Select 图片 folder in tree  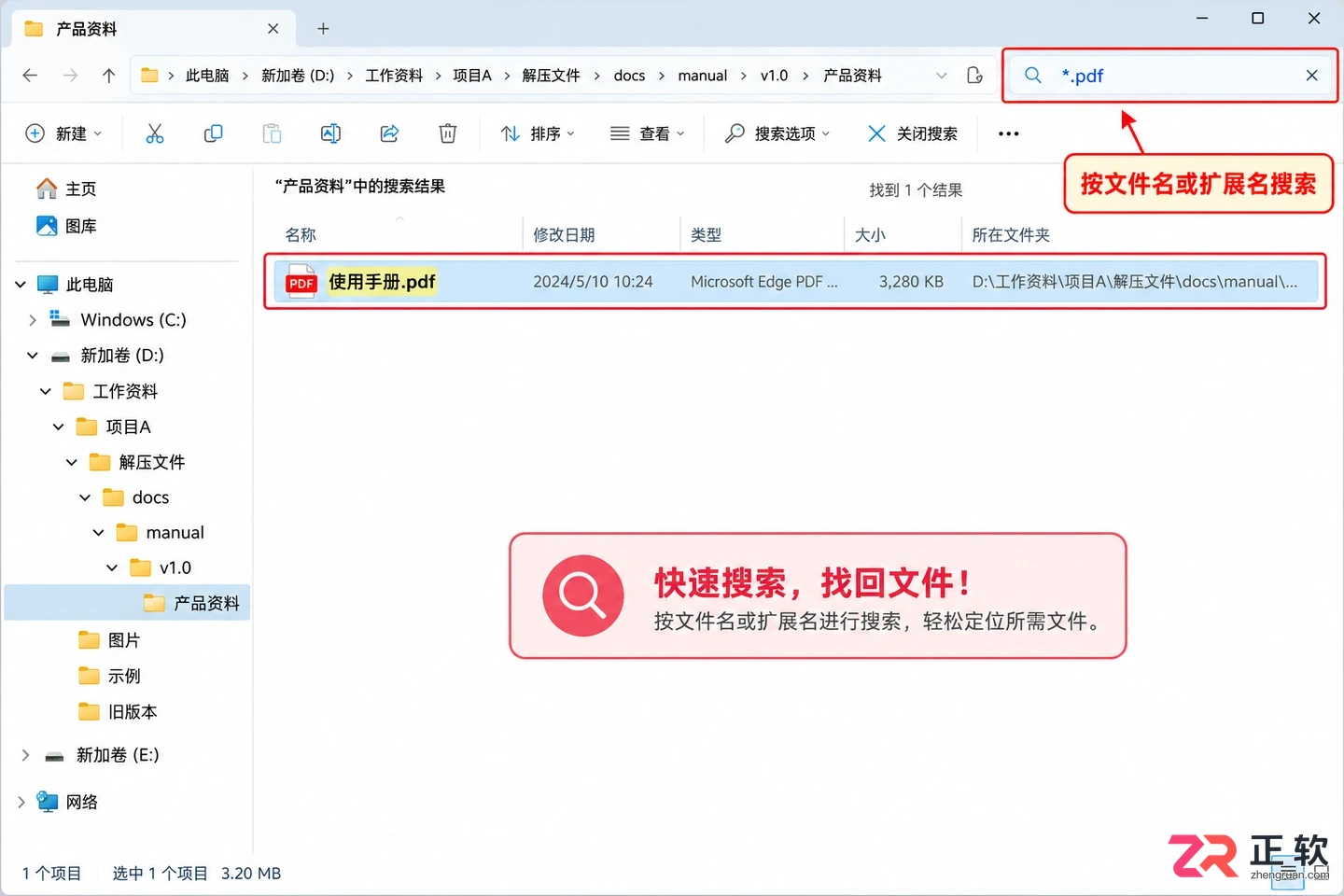[x=110, y=640]
